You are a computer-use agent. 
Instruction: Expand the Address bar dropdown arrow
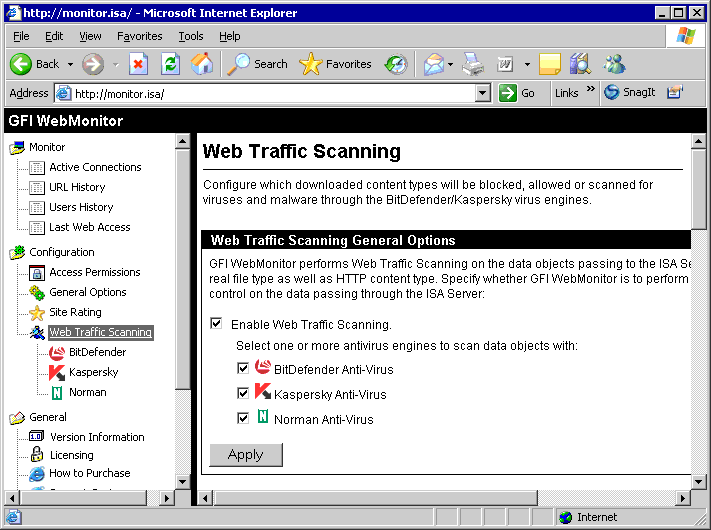pyautogui.click(x=483, y=93)
